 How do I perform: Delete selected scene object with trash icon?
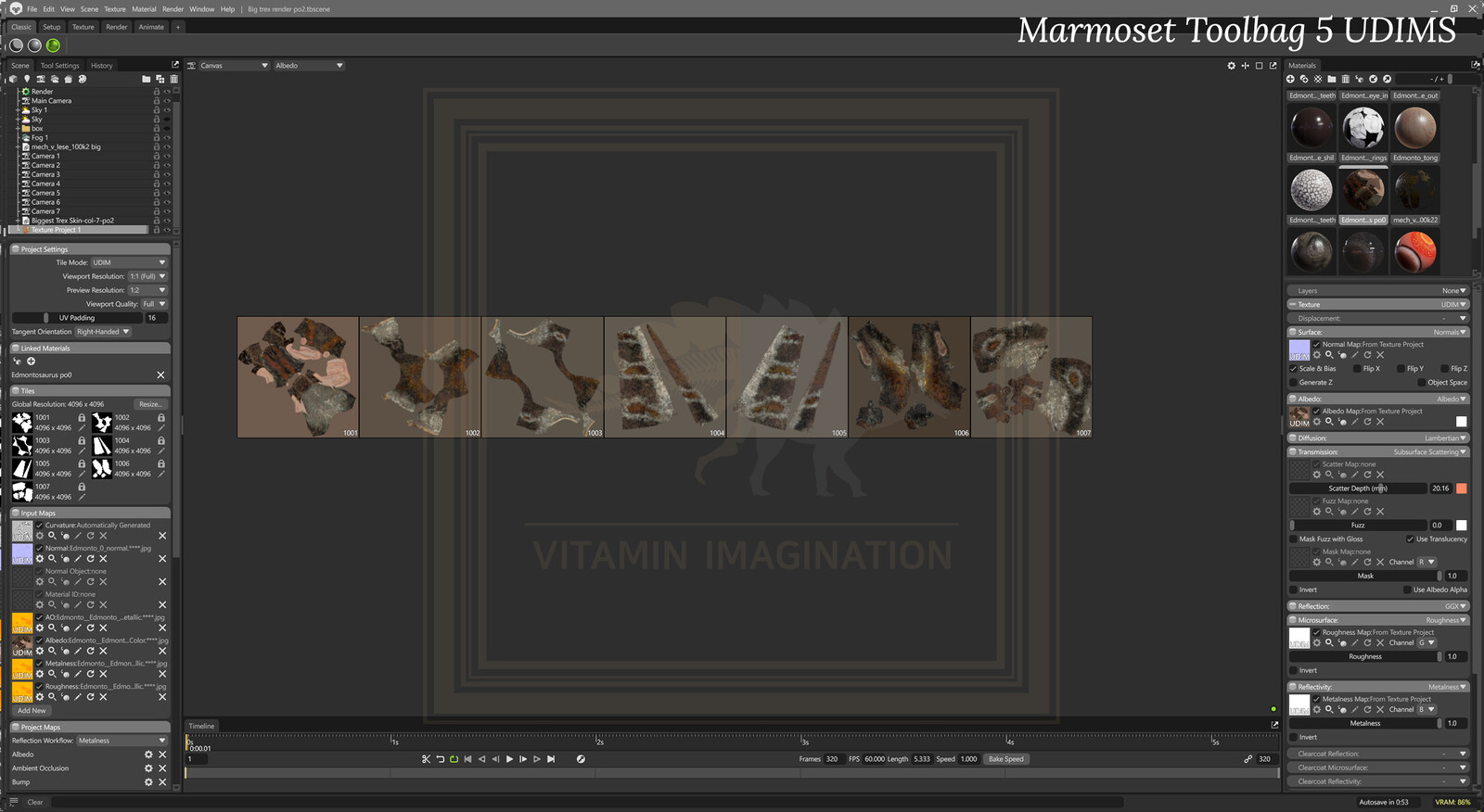[173, 79]
